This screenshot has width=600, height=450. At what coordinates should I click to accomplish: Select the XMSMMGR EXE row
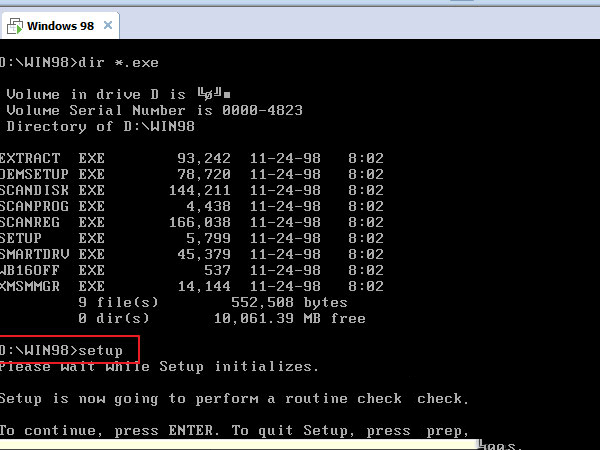(191, 287)
